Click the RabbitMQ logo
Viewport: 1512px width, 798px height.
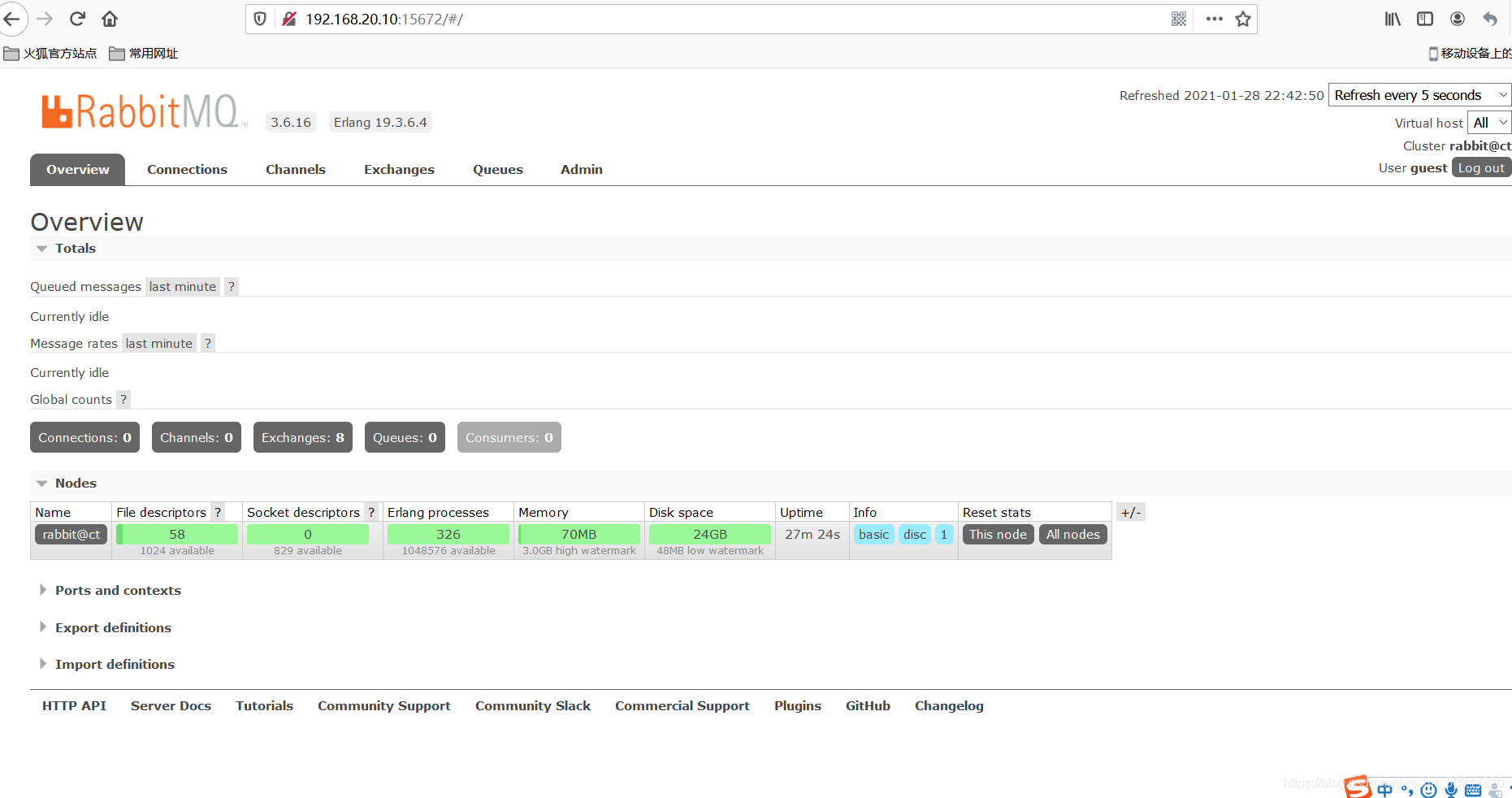coord(144,111)
